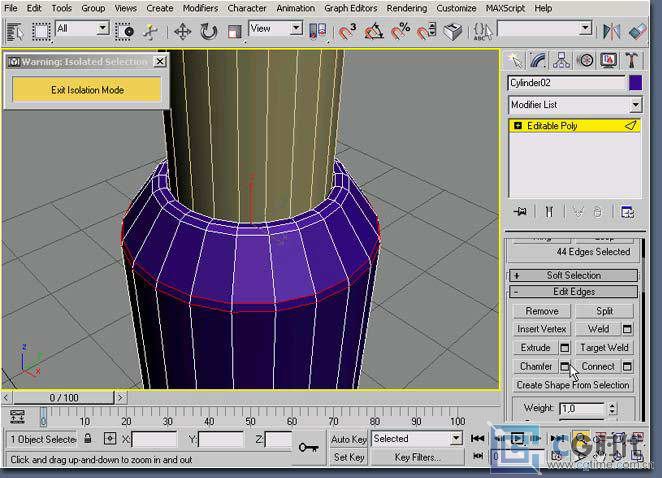Click the Remove button
The height and width of the screenshot is (478, 662).
point(542,311)
